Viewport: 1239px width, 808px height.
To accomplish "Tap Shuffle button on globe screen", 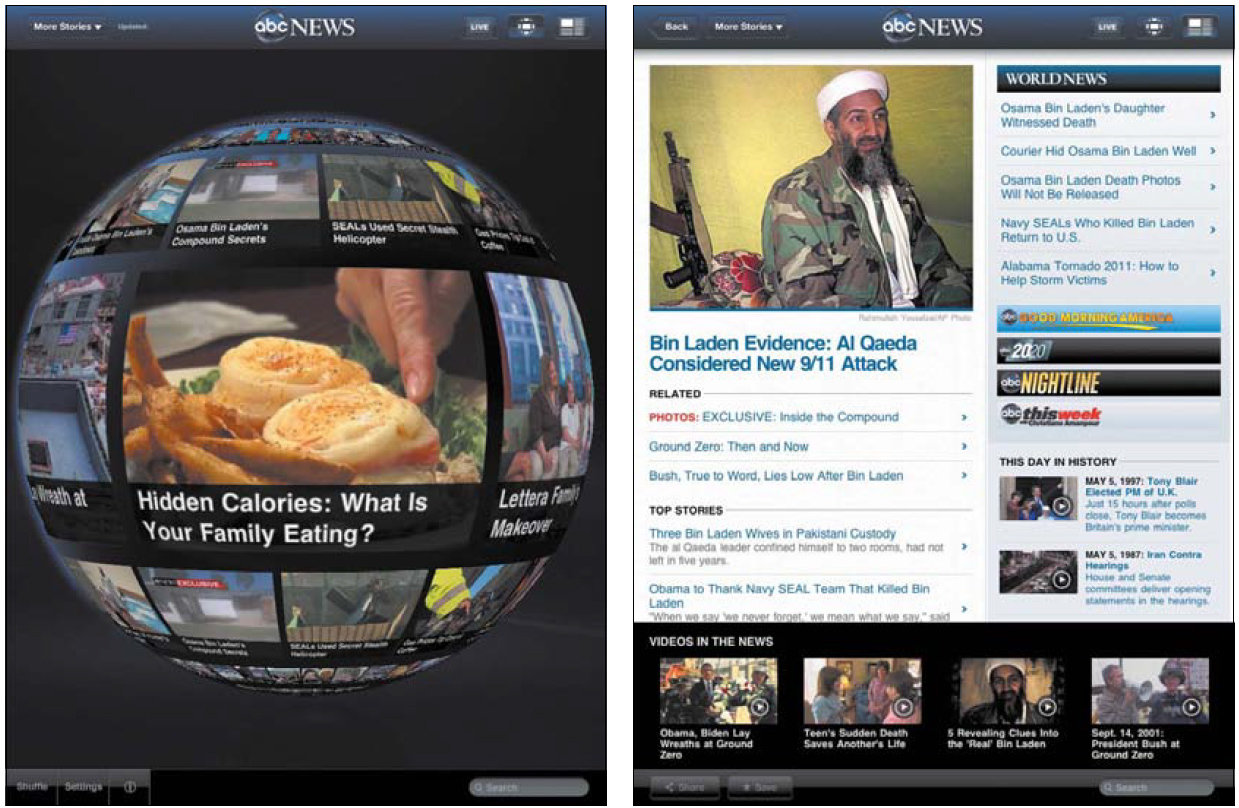I will coord(32,787).
